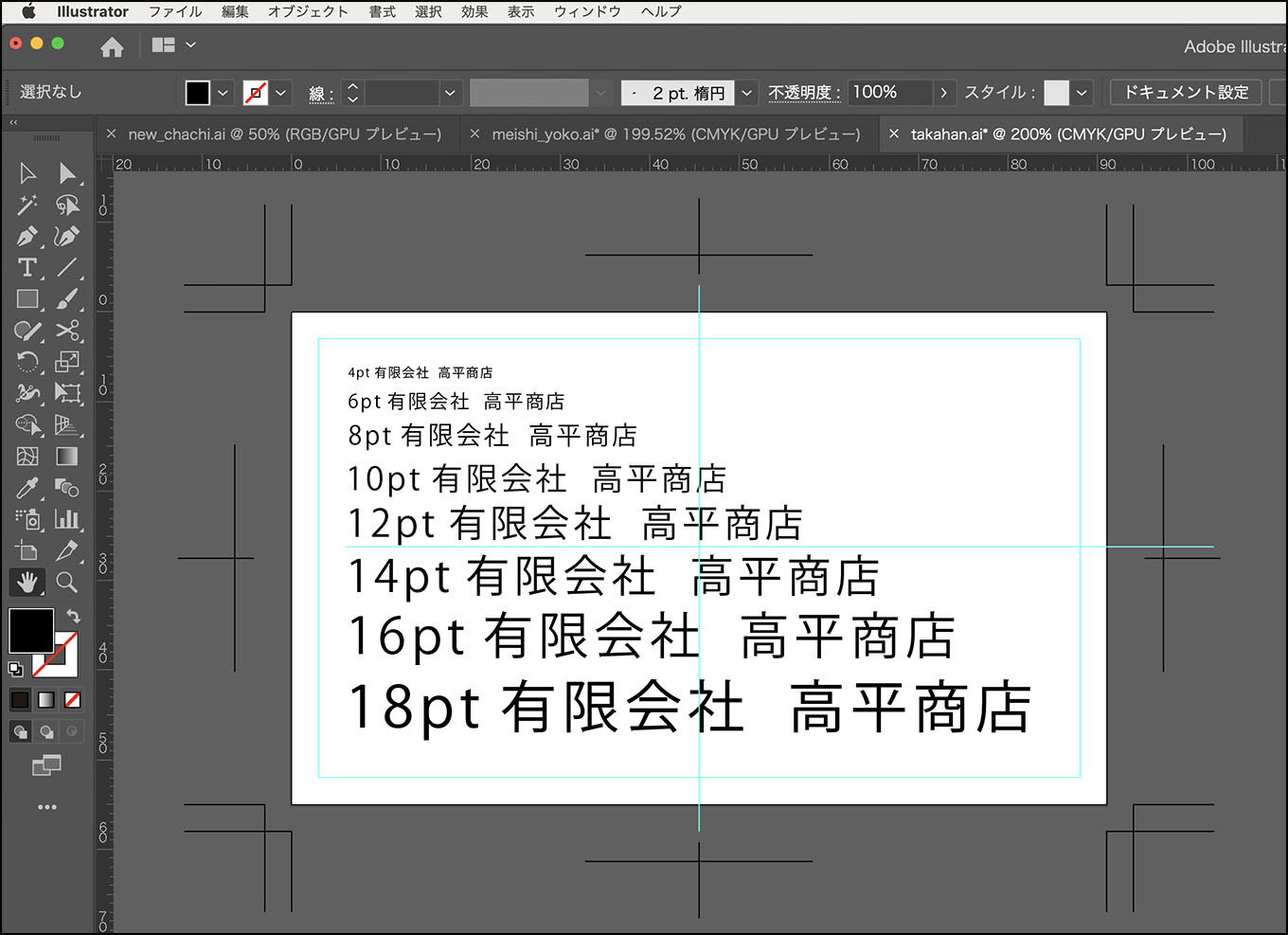Select the Blend tool
Viewport: 1288px width, 935px height.
[67, 488]
